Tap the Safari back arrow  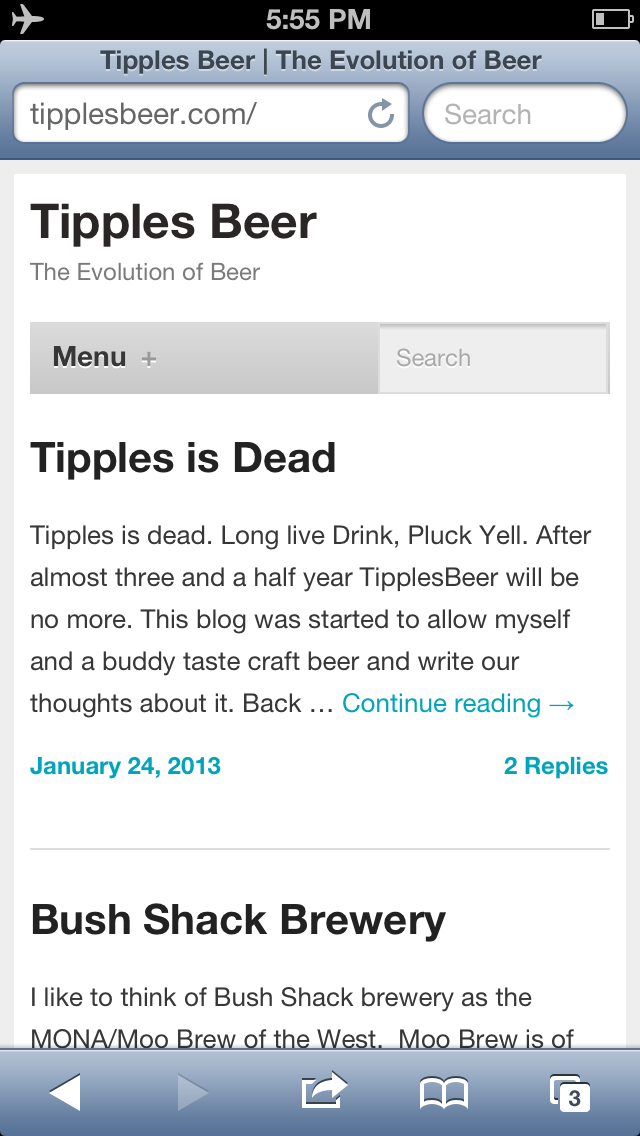[x=65, y=1093]
